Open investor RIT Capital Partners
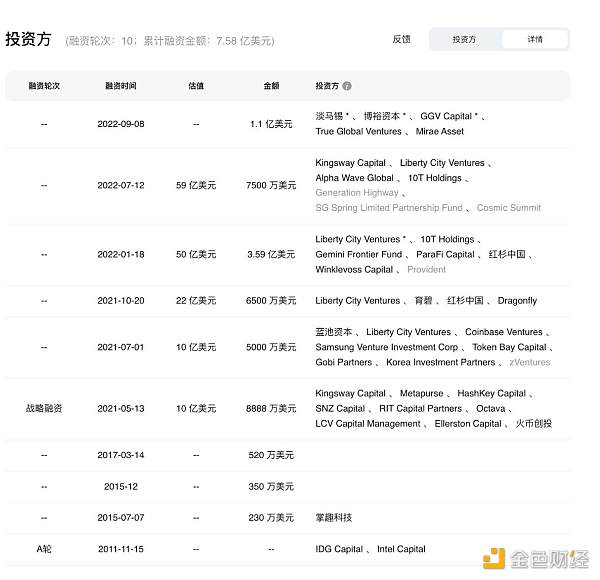Screen dimensions: 600x580 click(x=421, y=409)
